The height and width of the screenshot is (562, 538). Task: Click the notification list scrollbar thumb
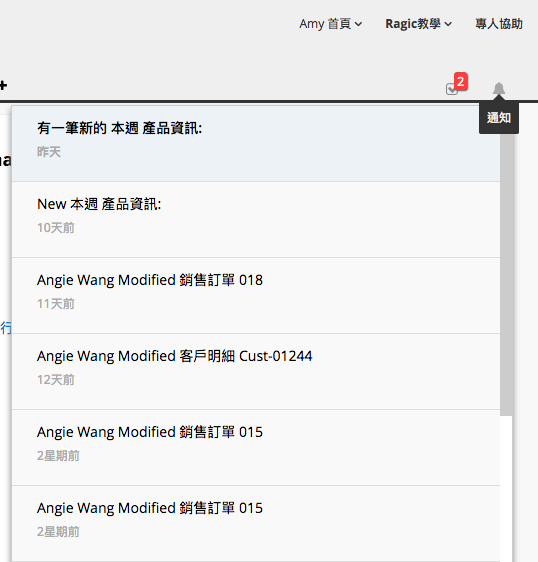click(x=506, y=274)
